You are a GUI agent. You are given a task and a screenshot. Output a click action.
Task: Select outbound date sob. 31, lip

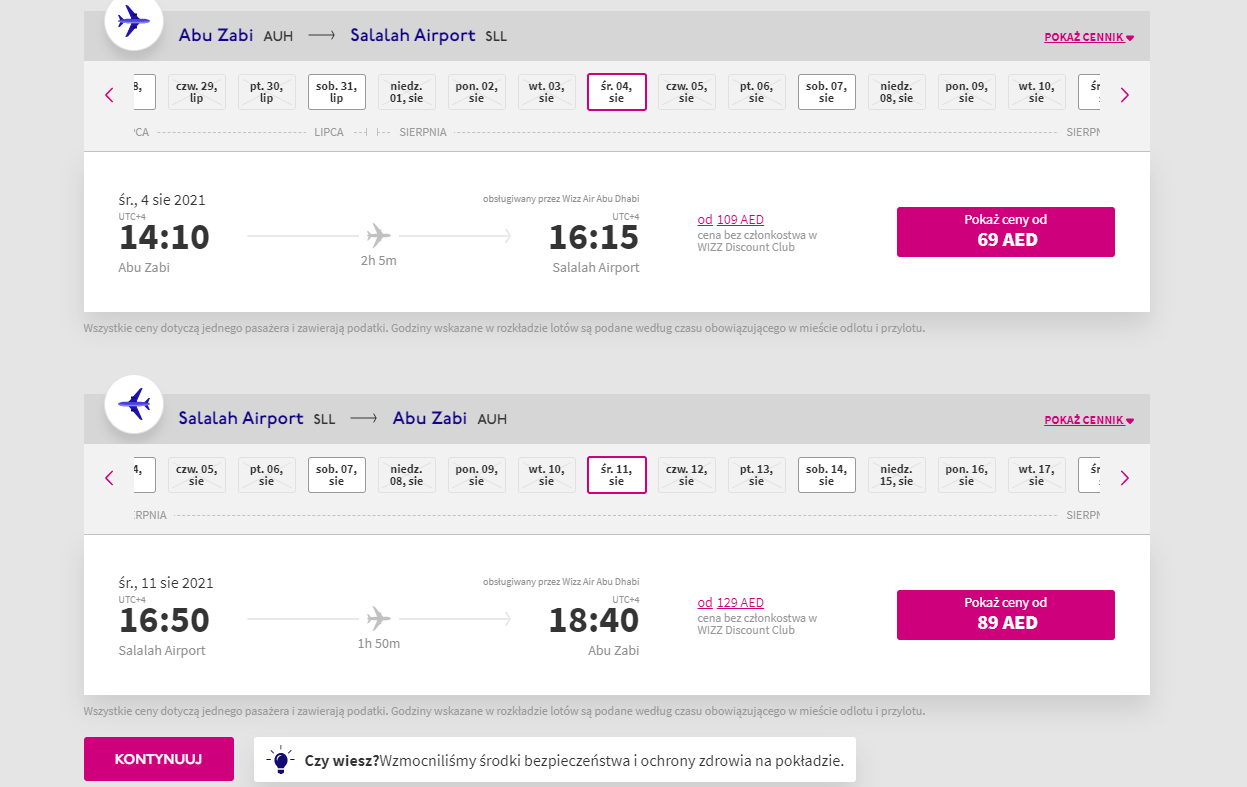(x=337, y=92)
